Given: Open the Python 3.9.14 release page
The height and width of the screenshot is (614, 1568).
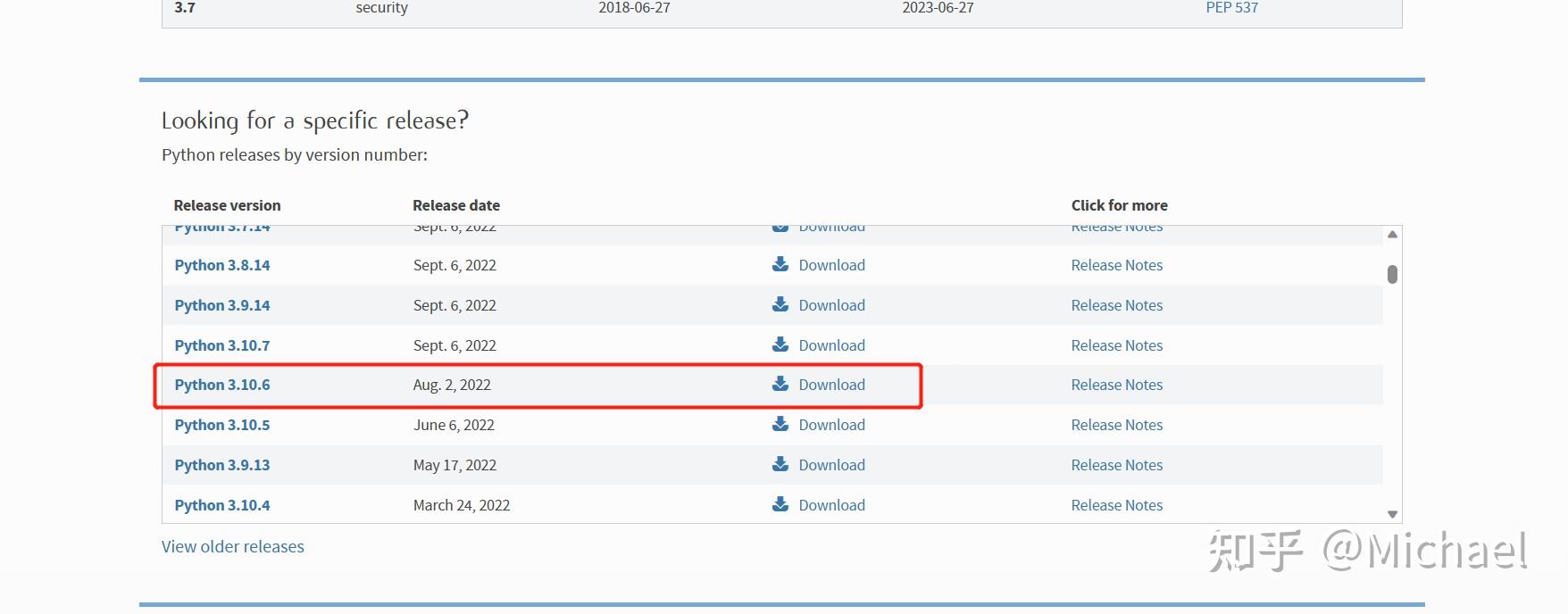Looking at the screenshot, I should [x=222, y=305].
